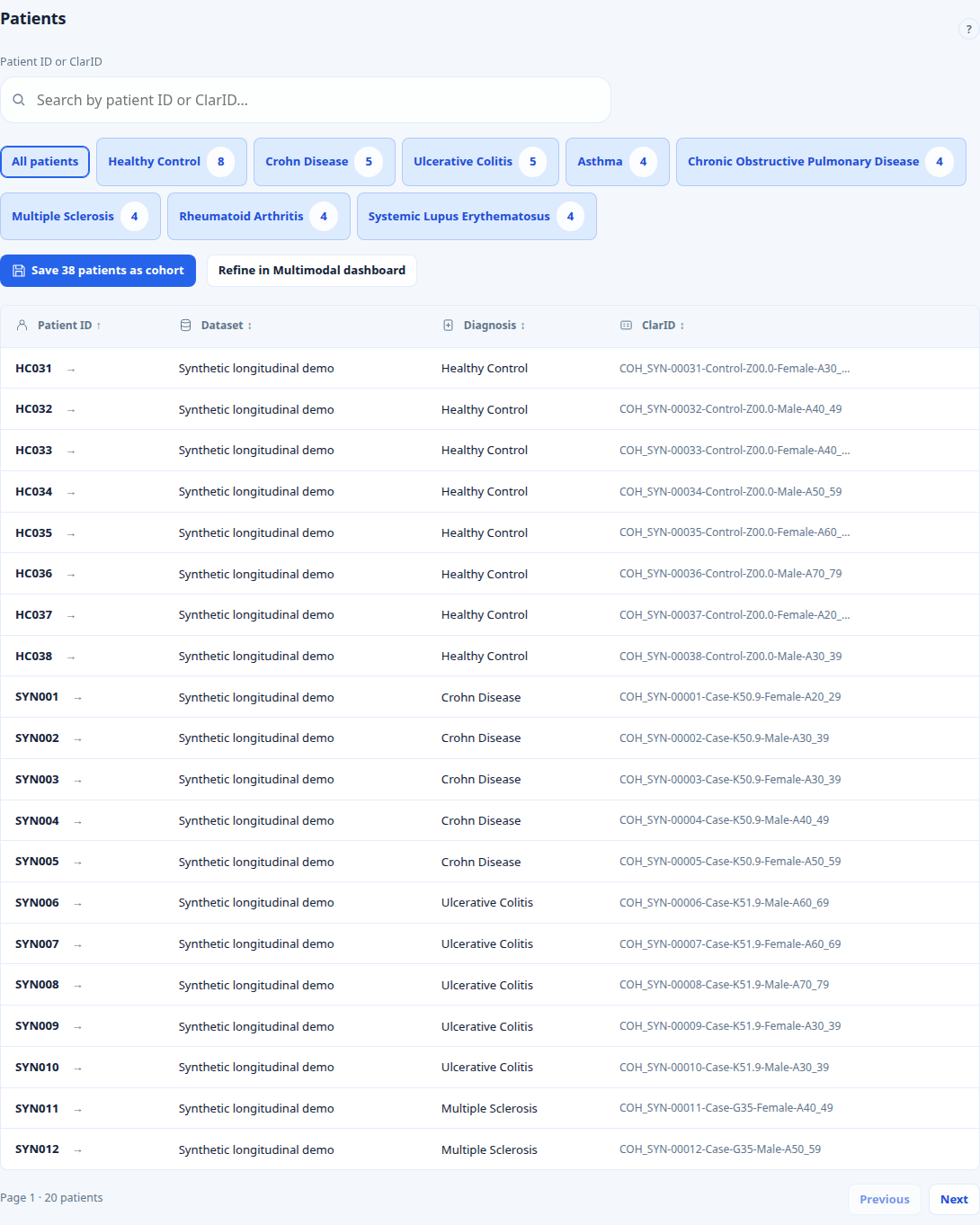Click 'Ulcerative Colitis' diagnosis in SYN009 row
Viewport: 980px width, 1225px height.
tap(487, 1026)
